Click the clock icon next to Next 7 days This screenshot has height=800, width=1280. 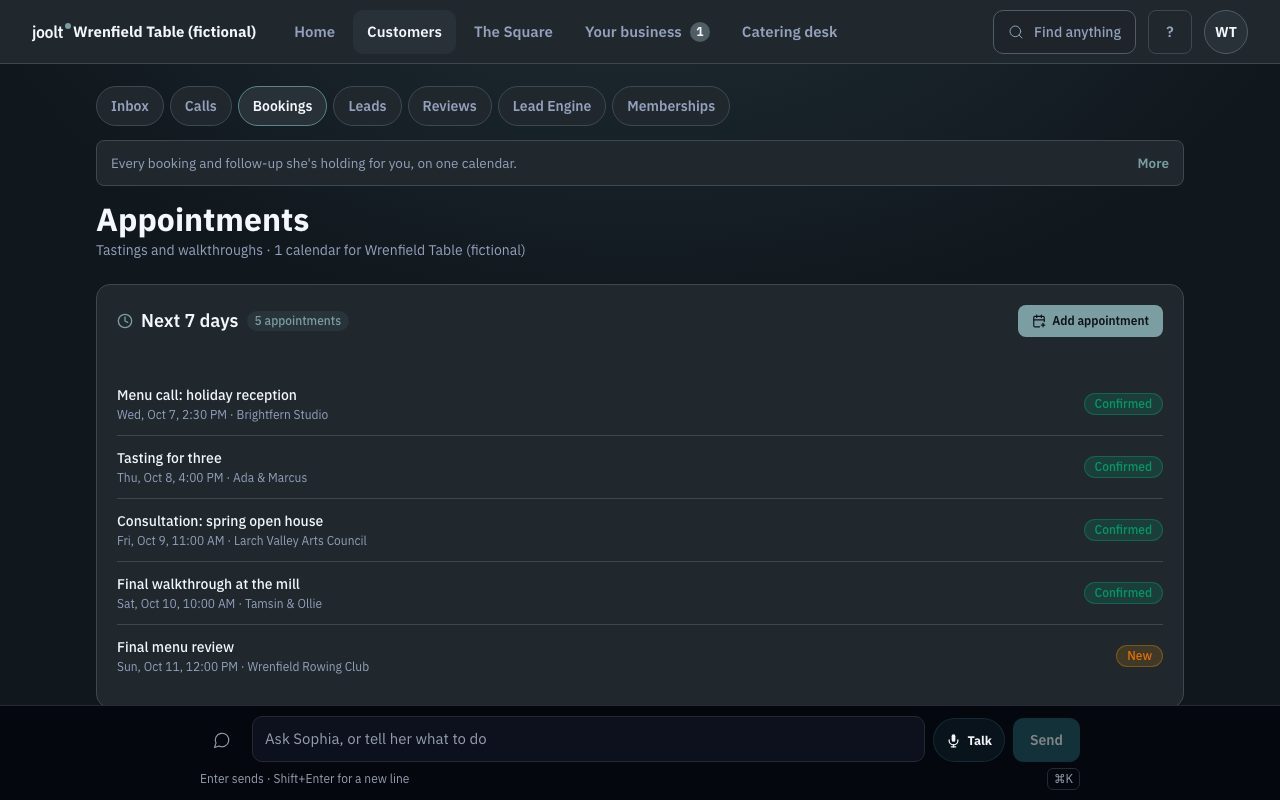coord(125,321)
